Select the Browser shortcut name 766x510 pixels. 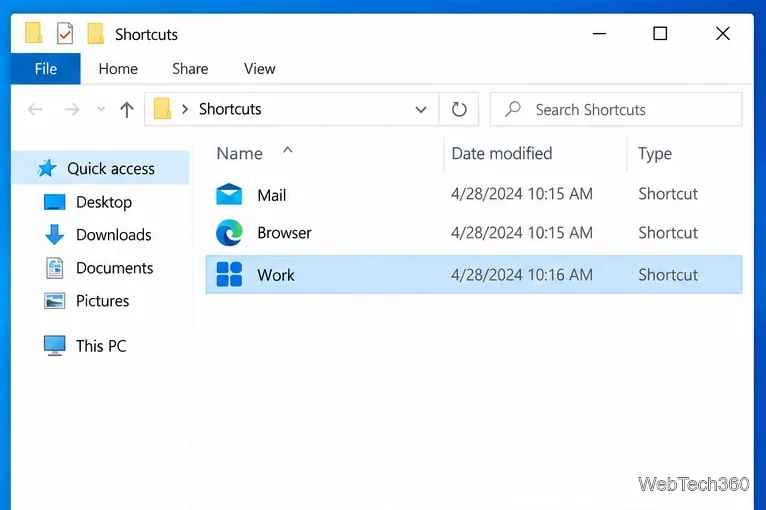[284, 233]
